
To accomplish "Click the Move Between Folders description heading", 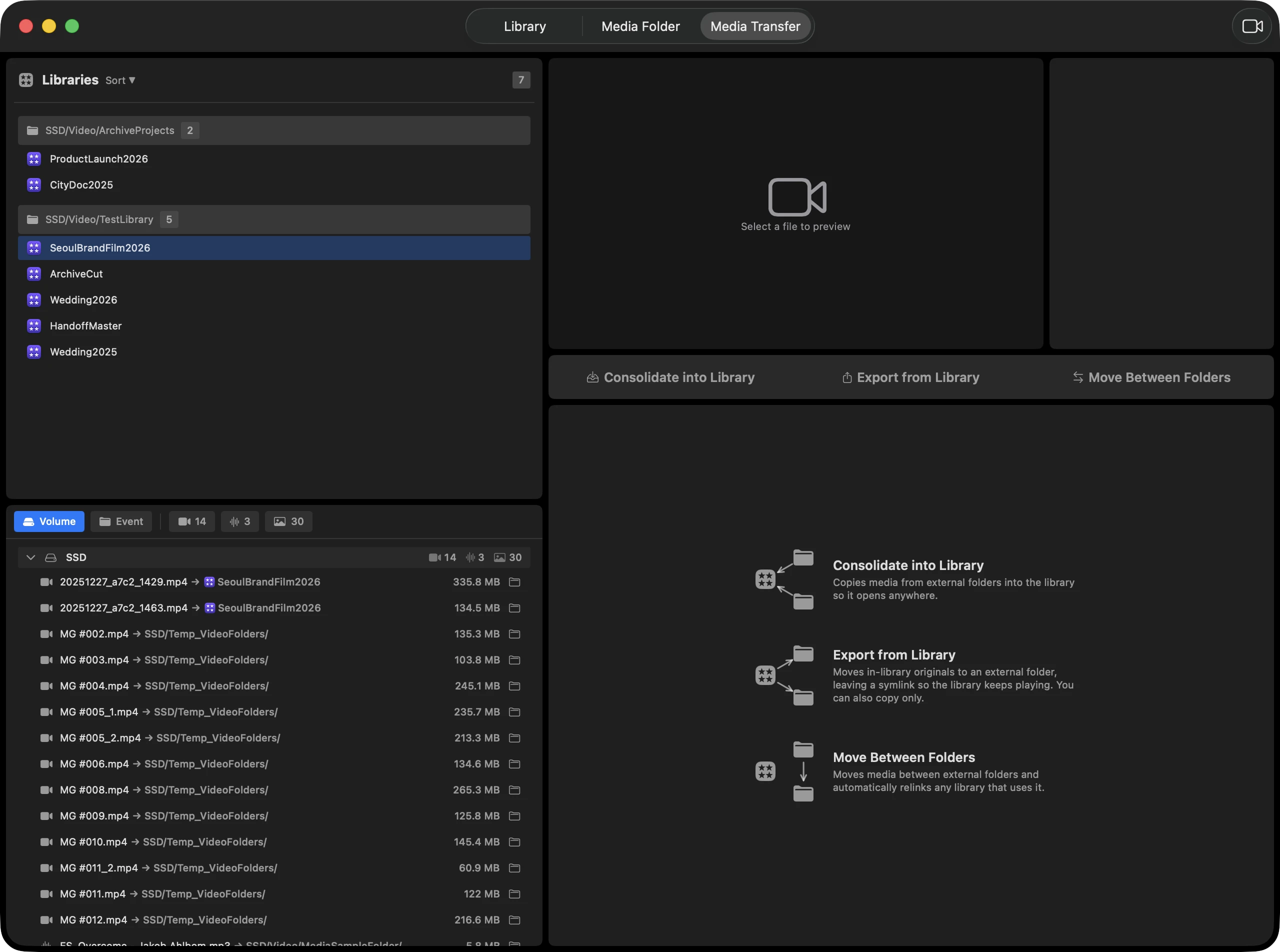I will pos(903,758).
